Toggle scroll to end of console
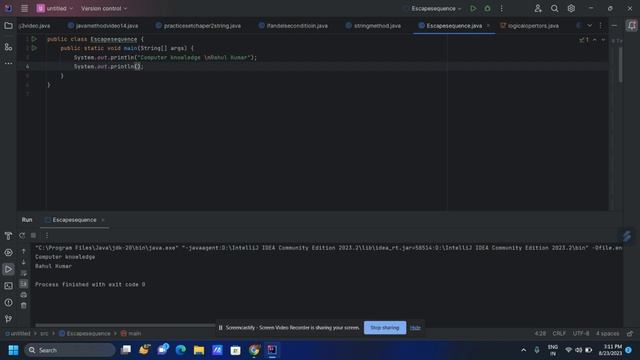Screen dimensions: 640x360 click(24, 283)
